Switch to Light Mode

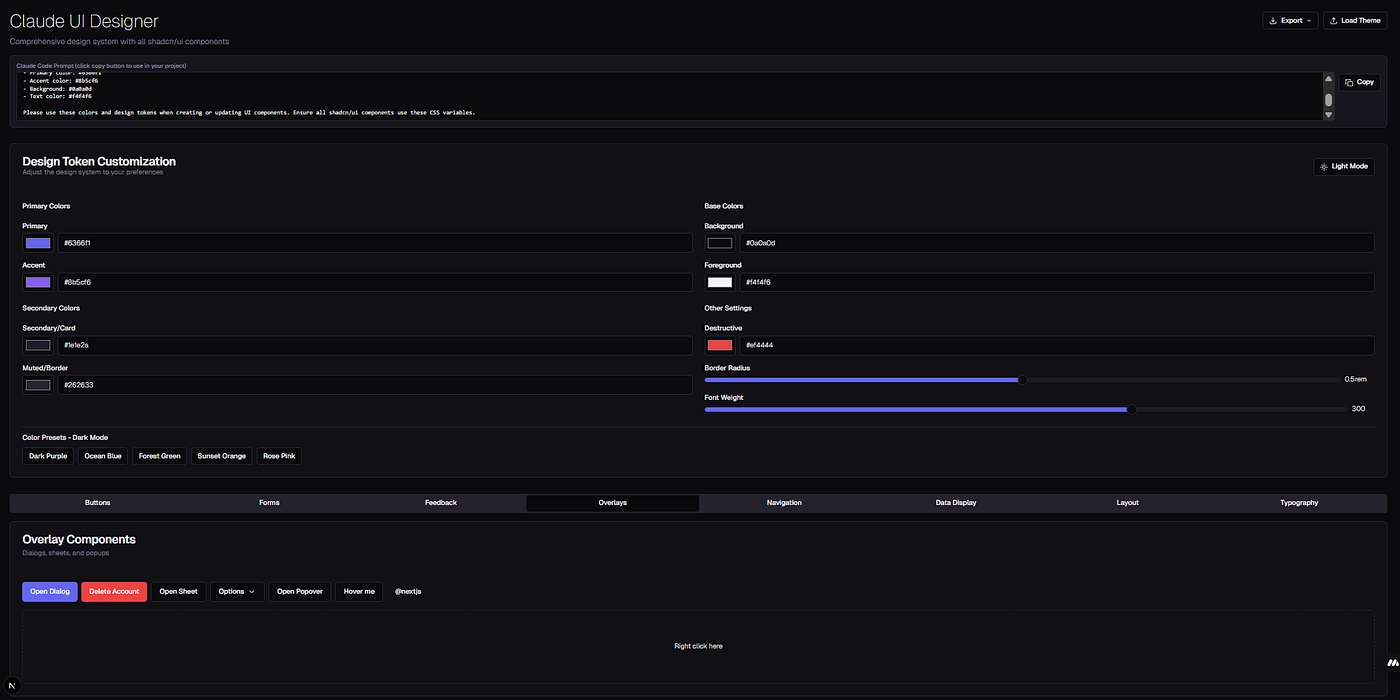(1344, 166)
